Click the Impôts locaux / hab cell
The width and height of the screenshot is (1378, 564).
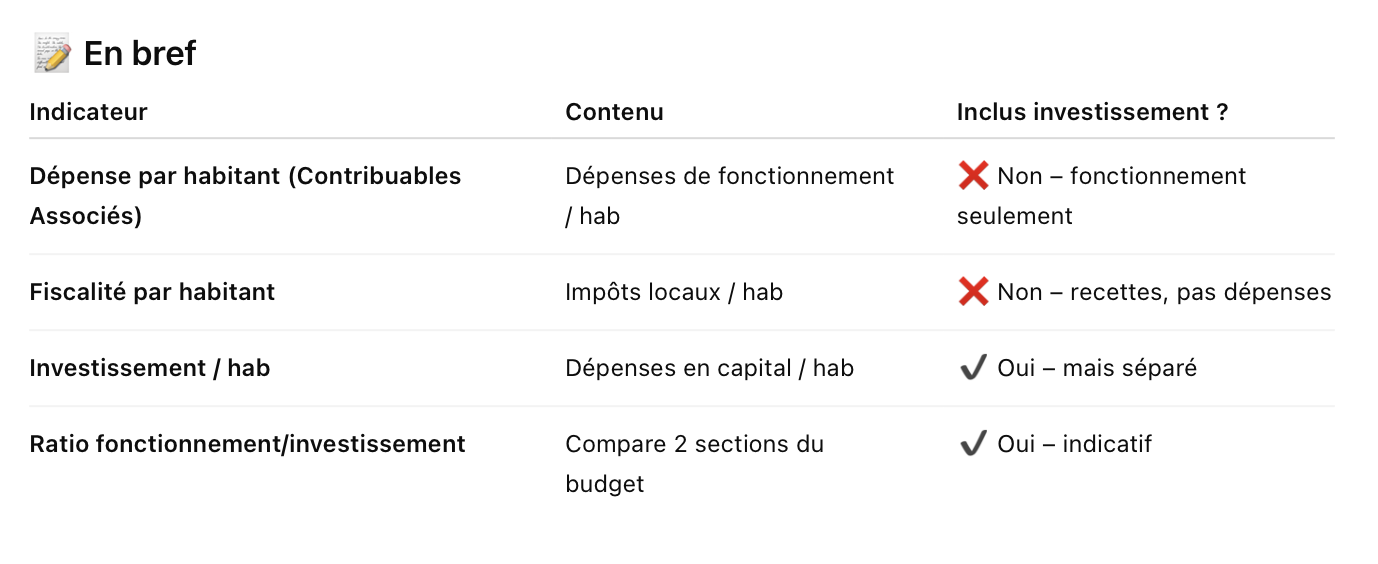[x=673, y=292]
